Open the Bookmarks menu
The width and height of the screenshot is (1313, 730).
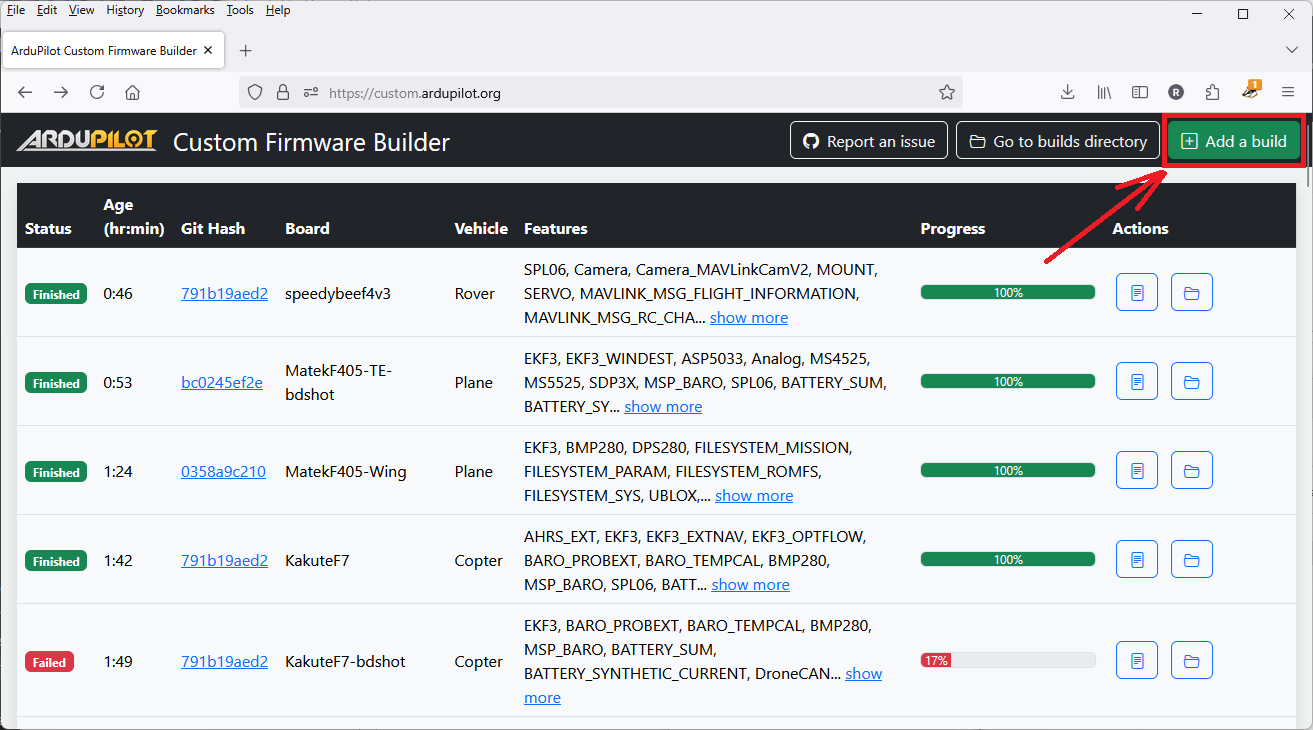[185, 10]
